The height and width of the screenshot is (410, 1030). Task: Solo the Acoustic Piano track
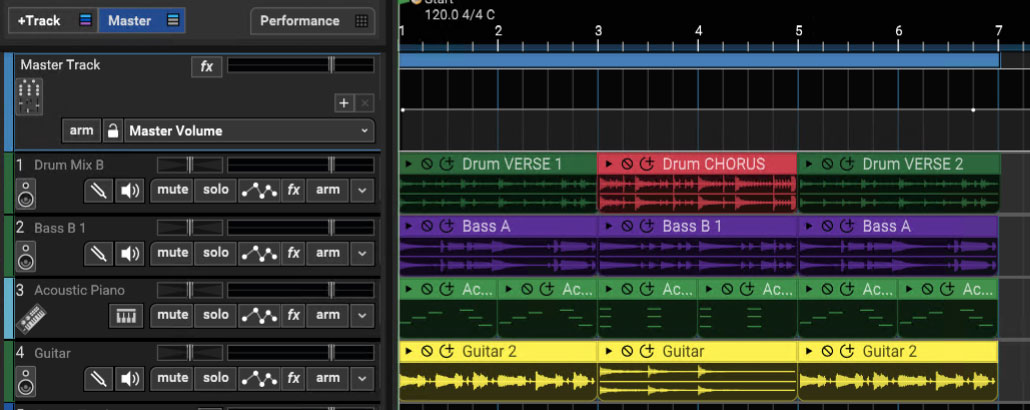click(x=215, y=315)
